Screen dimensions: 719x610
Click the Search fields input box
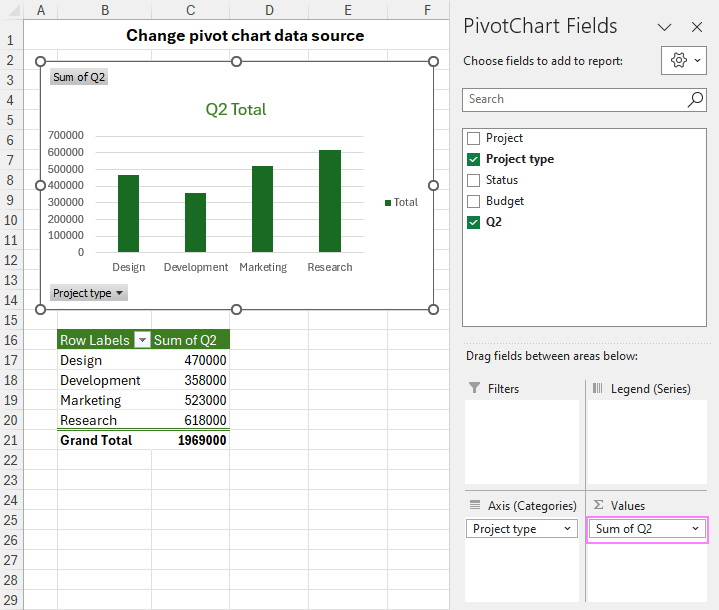[x=584, y=100]
